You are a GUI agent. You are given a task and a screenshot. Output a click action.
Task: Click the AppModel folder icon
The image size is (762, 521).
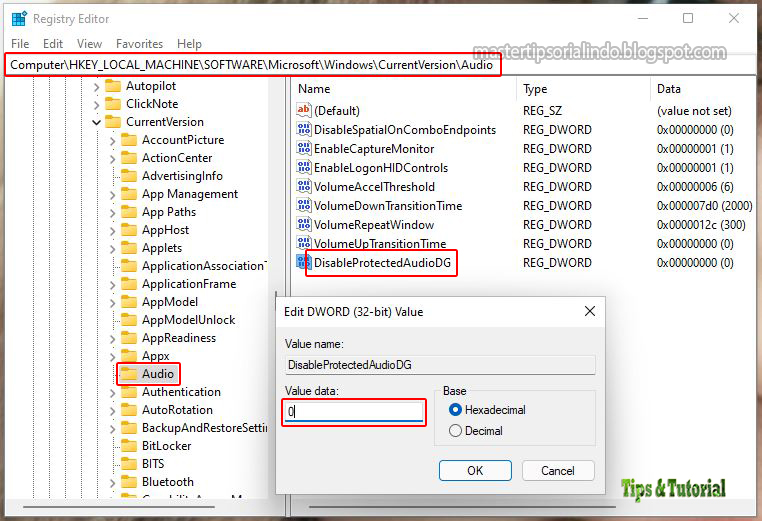click(x=129, y=302)
